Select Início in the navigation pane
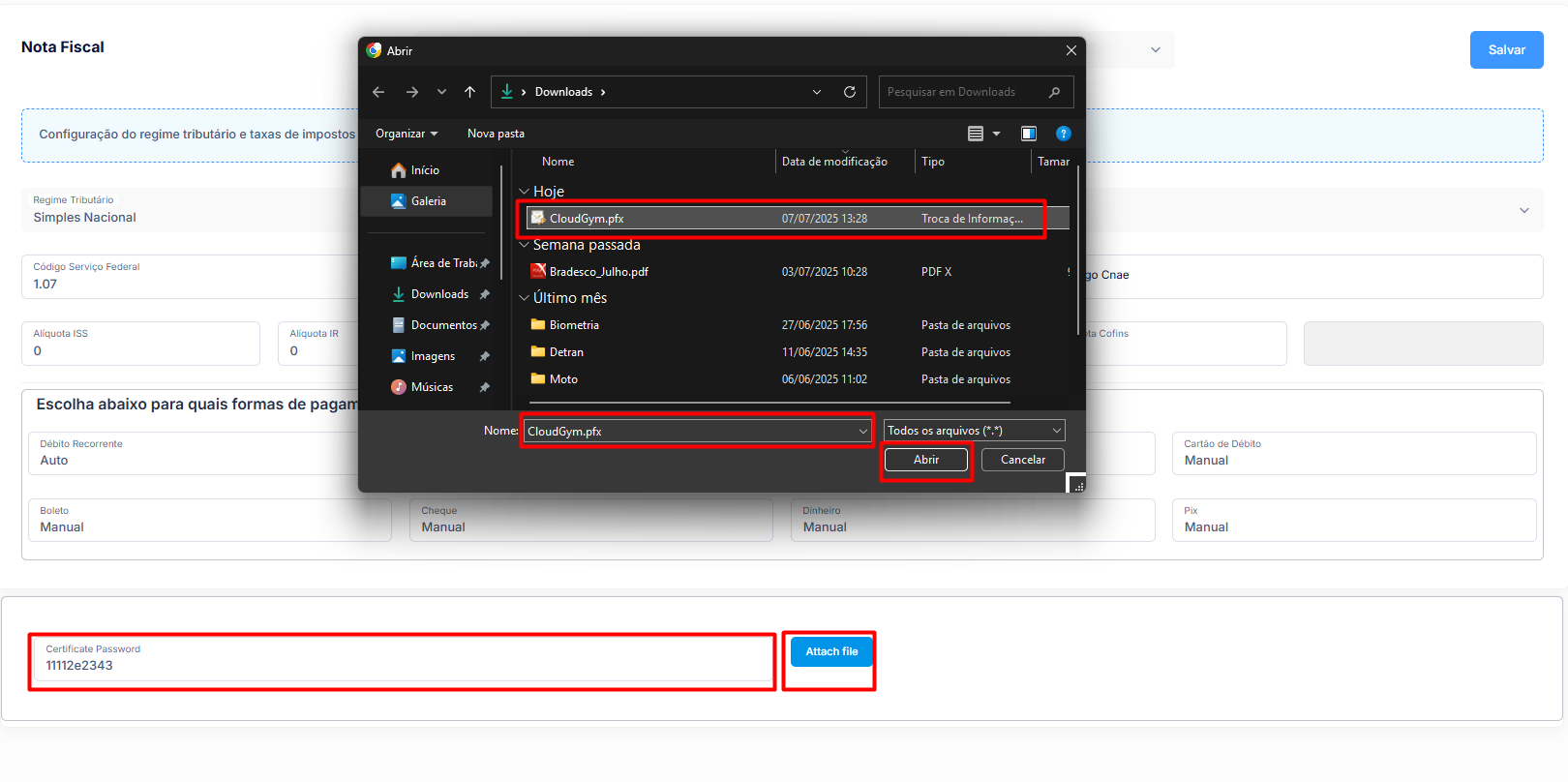This screenshot has height=782, width=1568. pyautogui.click(x=427, y=170)
